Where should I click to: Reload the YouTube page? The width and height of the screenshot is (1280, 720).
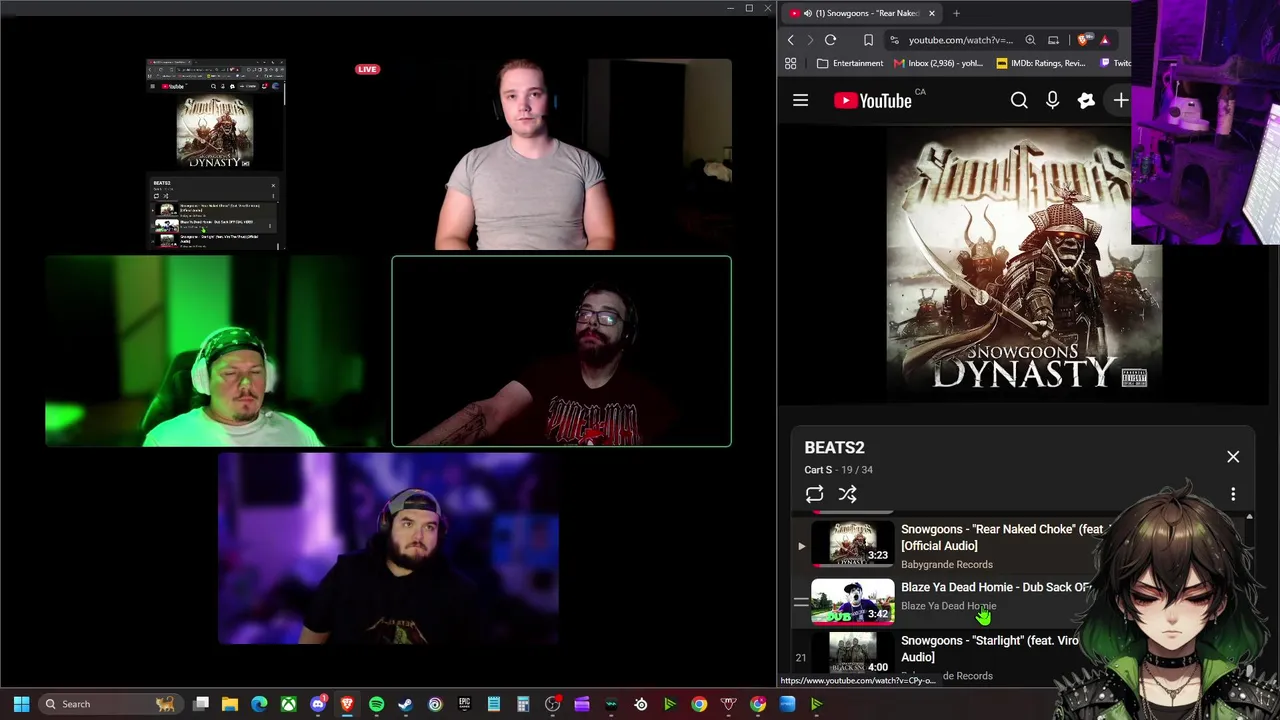[x=830, y=40]
